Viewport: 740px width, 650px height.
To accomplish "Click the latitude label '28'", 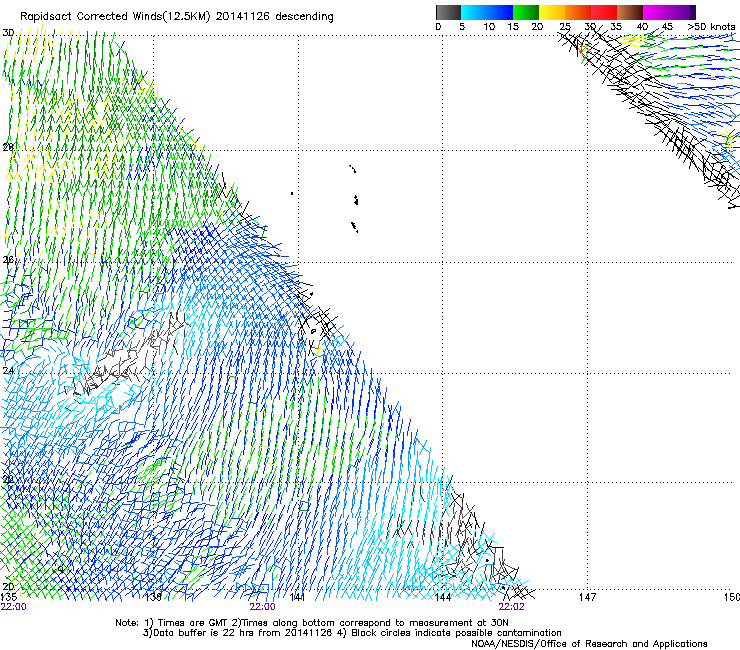I will pos(8,147).
